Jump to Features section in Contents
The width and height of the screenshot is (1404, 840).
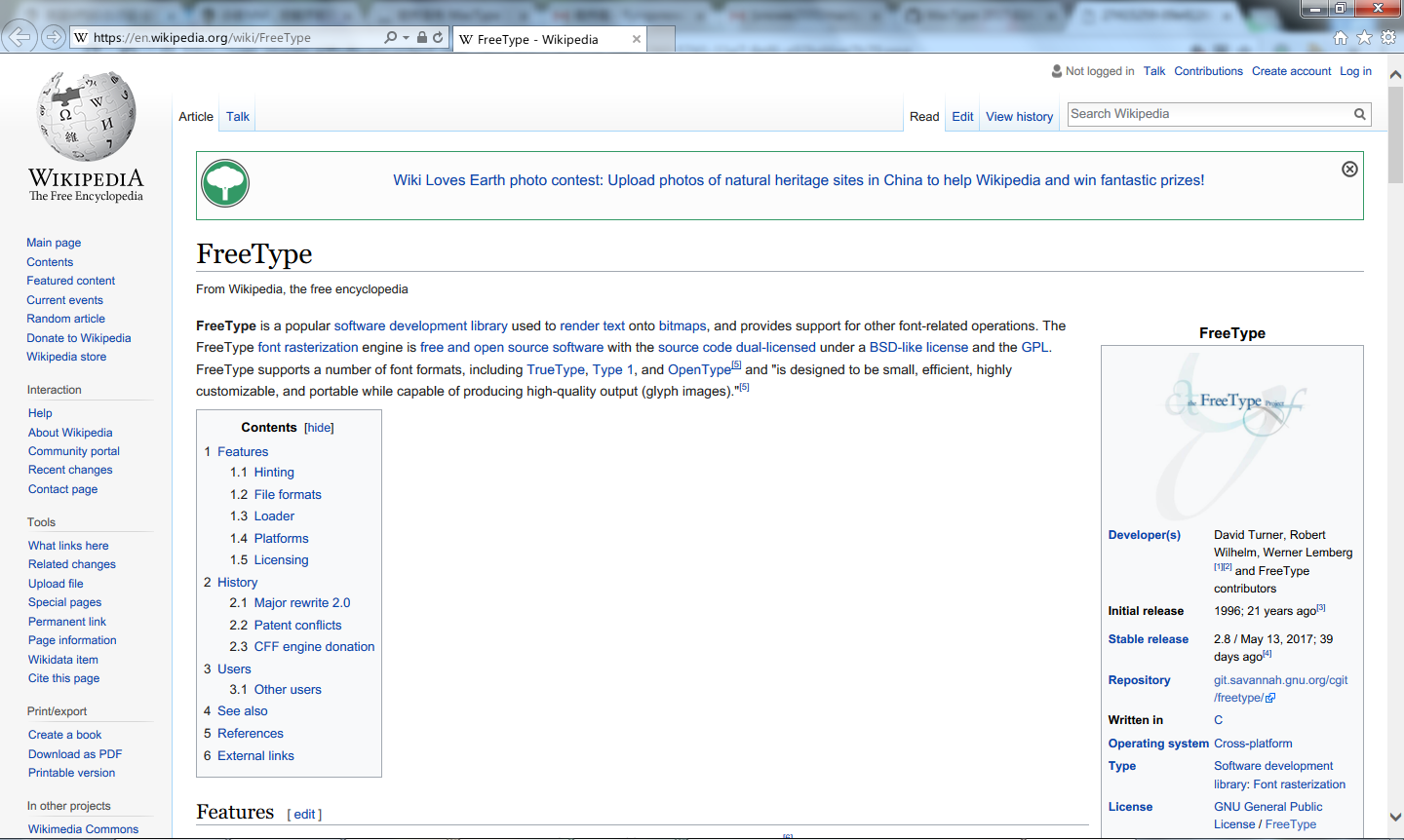pyautogui.click(x=243, y=452)
